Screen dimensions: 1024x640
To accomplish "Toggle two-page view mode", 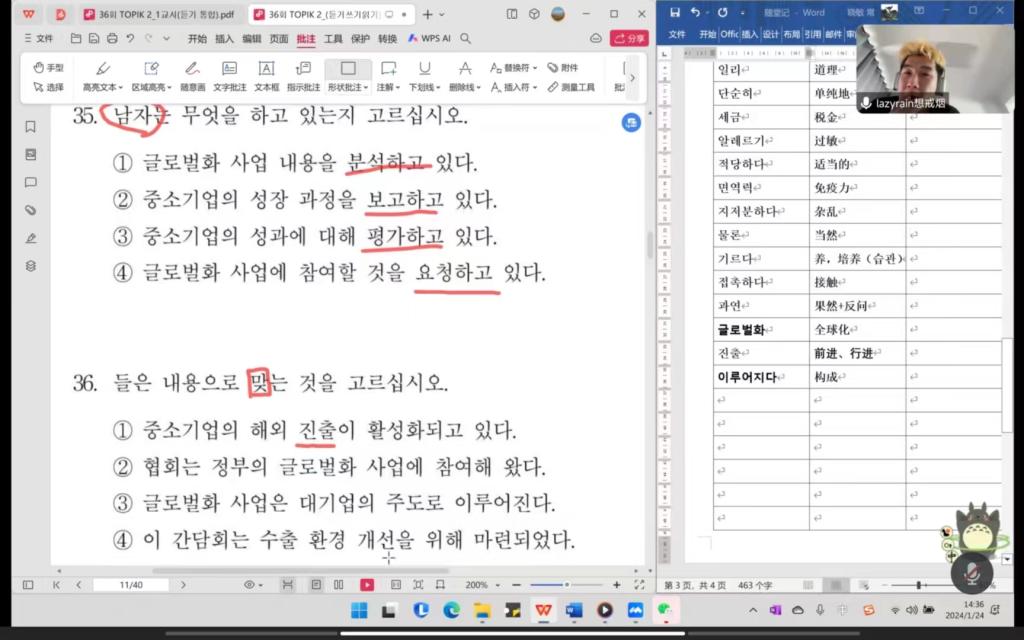I will pyautogui.click(x=339, y=585).
